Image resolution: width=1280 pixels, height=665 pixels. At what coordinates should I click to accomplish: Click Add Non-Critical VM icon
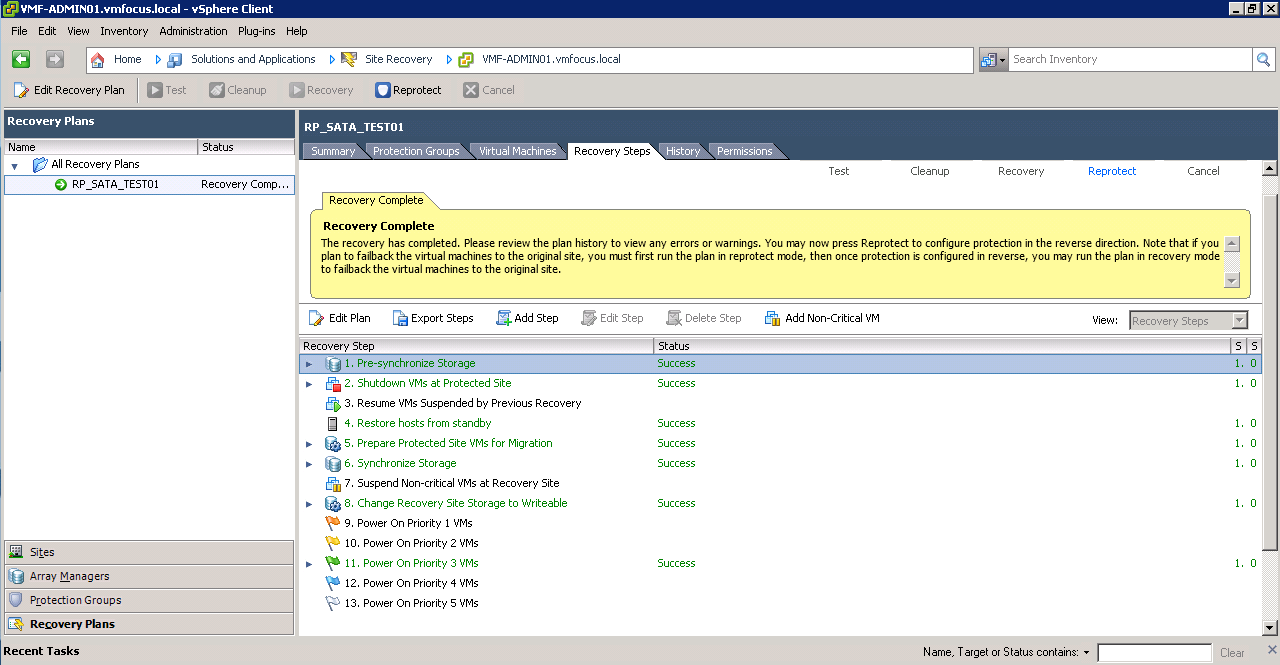[772, 319]
